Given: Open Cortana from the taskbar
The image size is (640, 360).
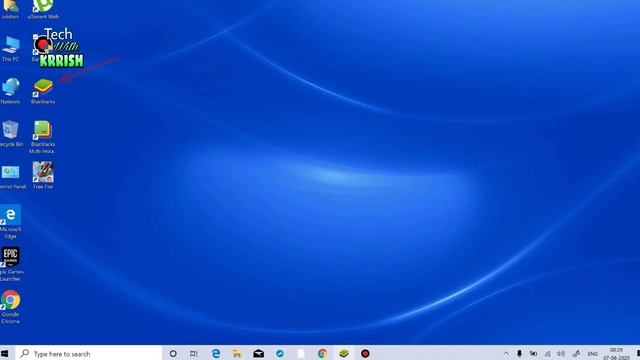Looking at the screenshot, I should tap(173, 353).
